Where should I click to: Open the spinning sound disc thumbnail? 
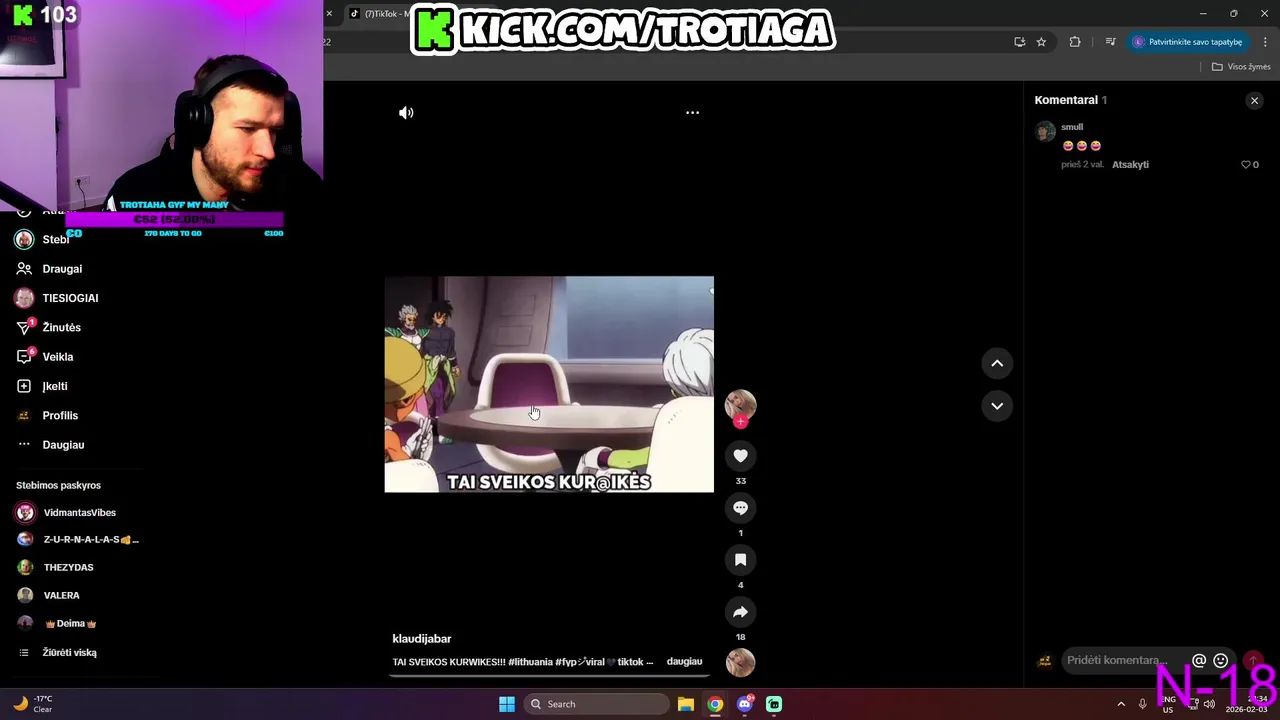point(740,662)
